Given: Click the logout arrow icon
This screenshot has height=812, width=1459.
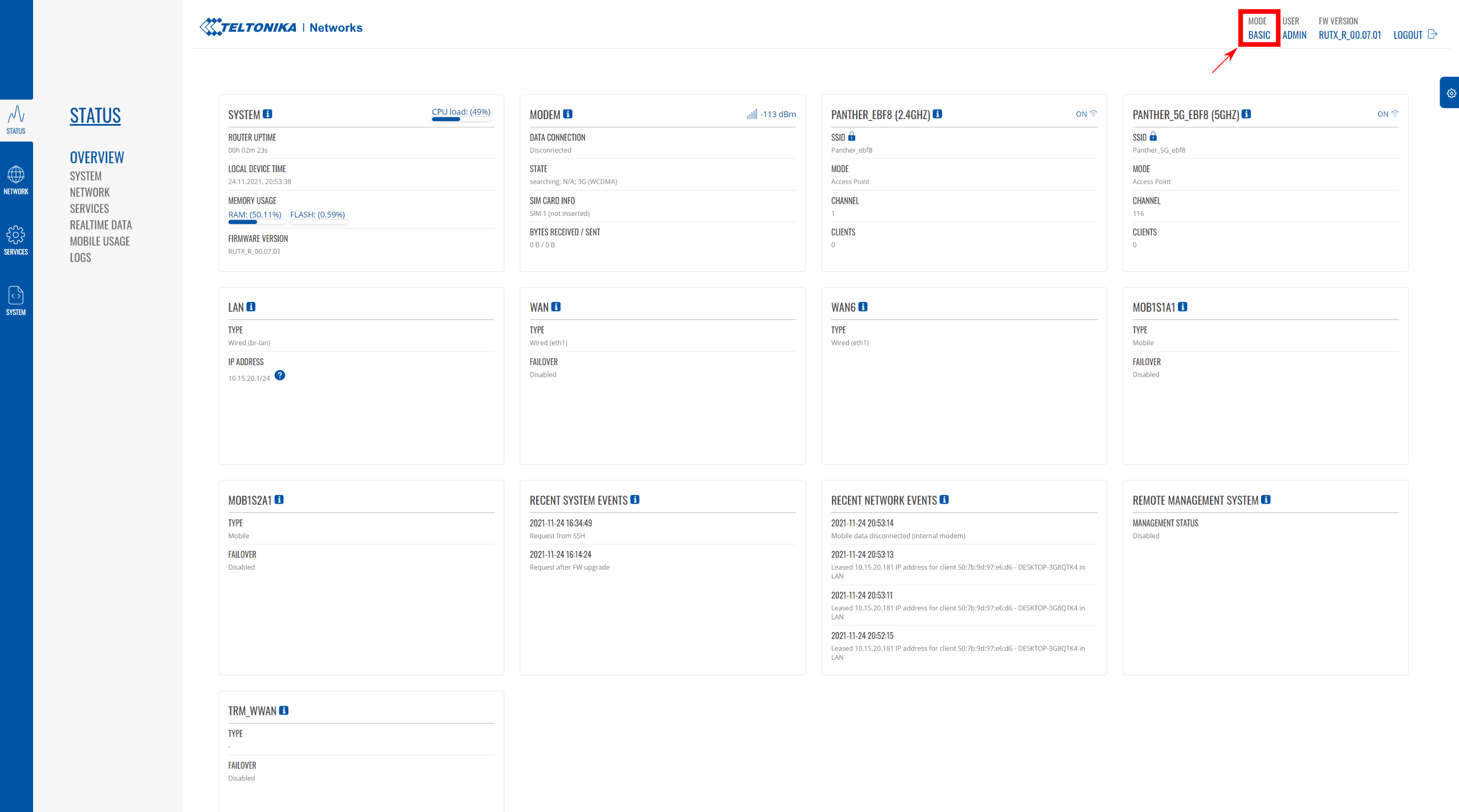Looking at the screenshot, I should pyautogui.click(x=1432, y=35).
